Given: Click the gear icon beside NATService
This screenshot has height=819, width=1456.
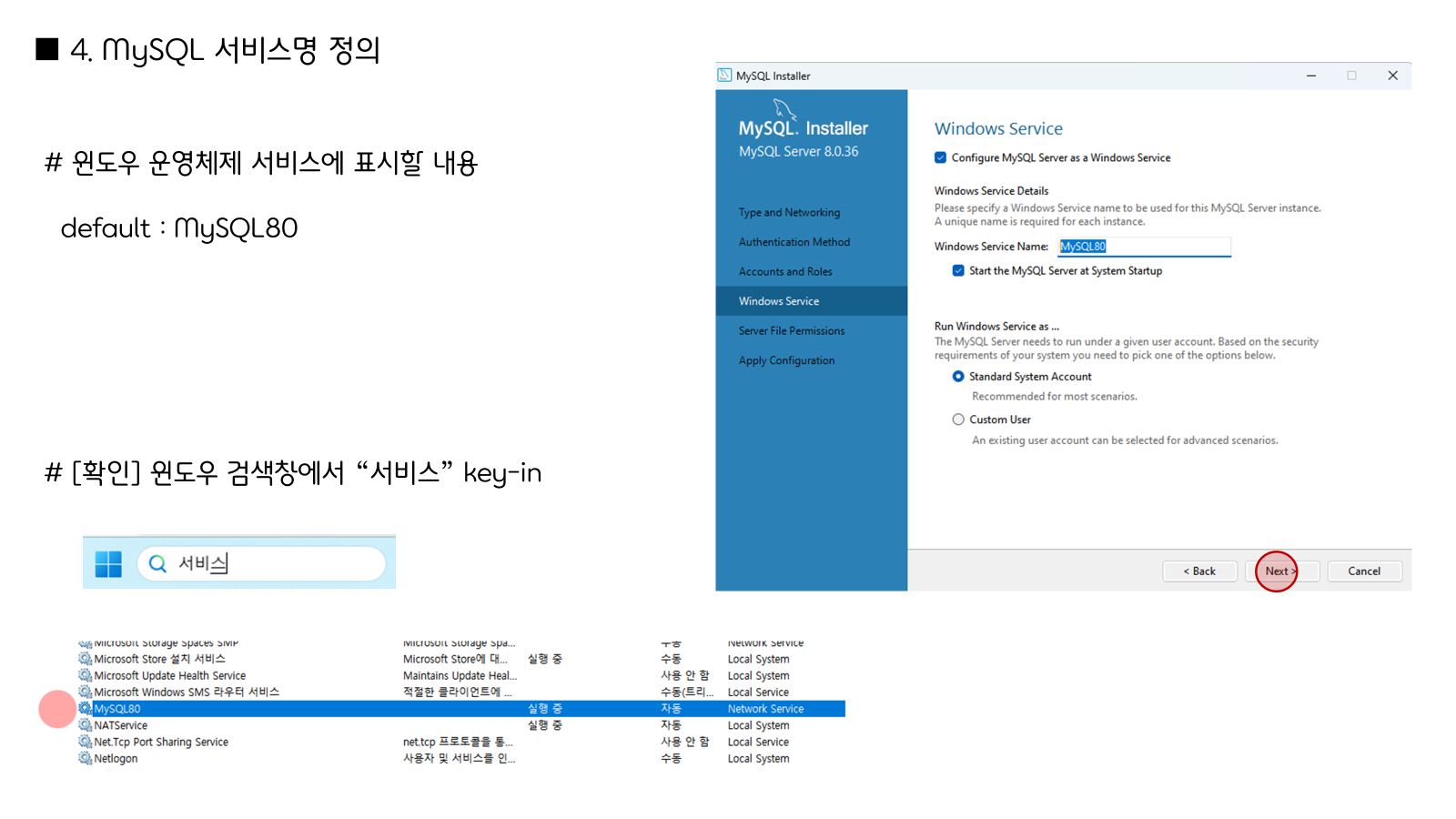Looking at the screenshot, I should [x=85, y=725].
